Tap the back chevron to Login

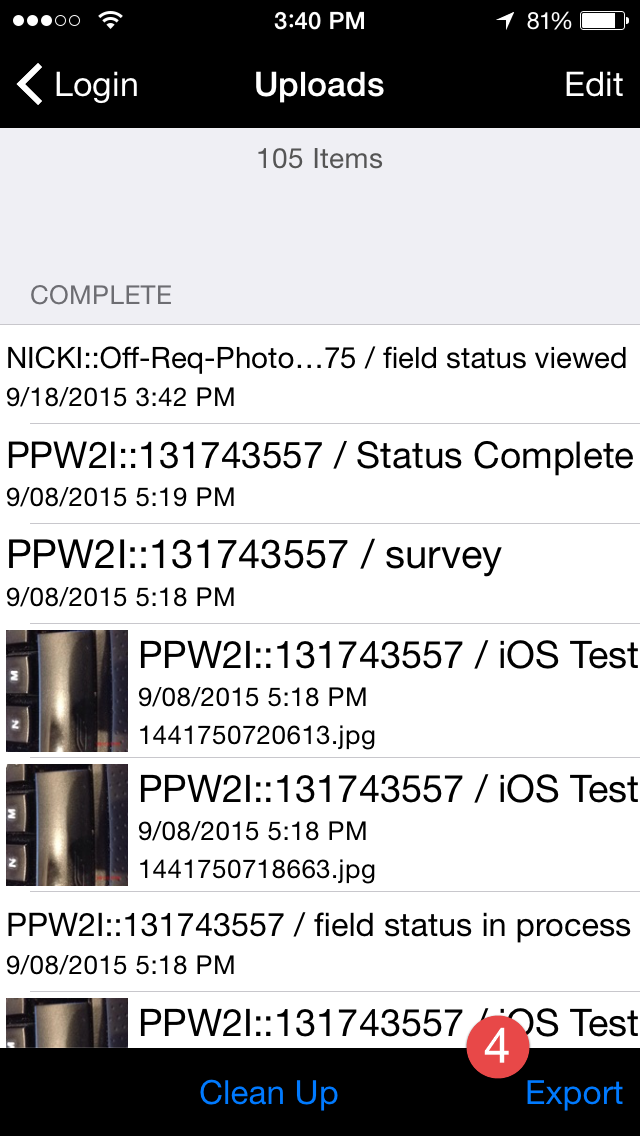pyautogui.click(x=30, y=85)
